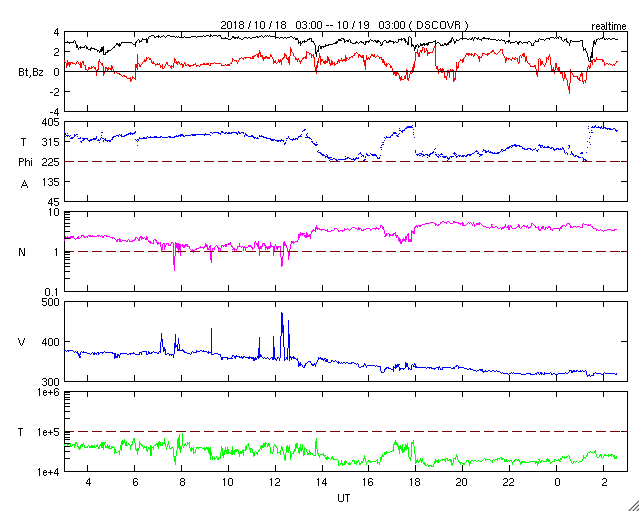Click the '500' tick on velocity panel
This screenshot has height=512, width=640.
click(x=51, y=303)
